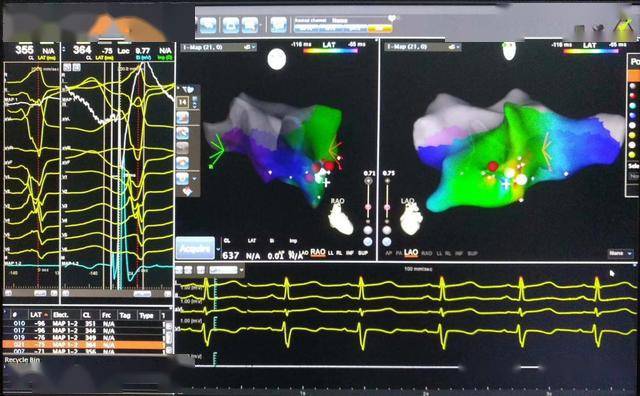Click the upper round button below left slider

[368, 230]
